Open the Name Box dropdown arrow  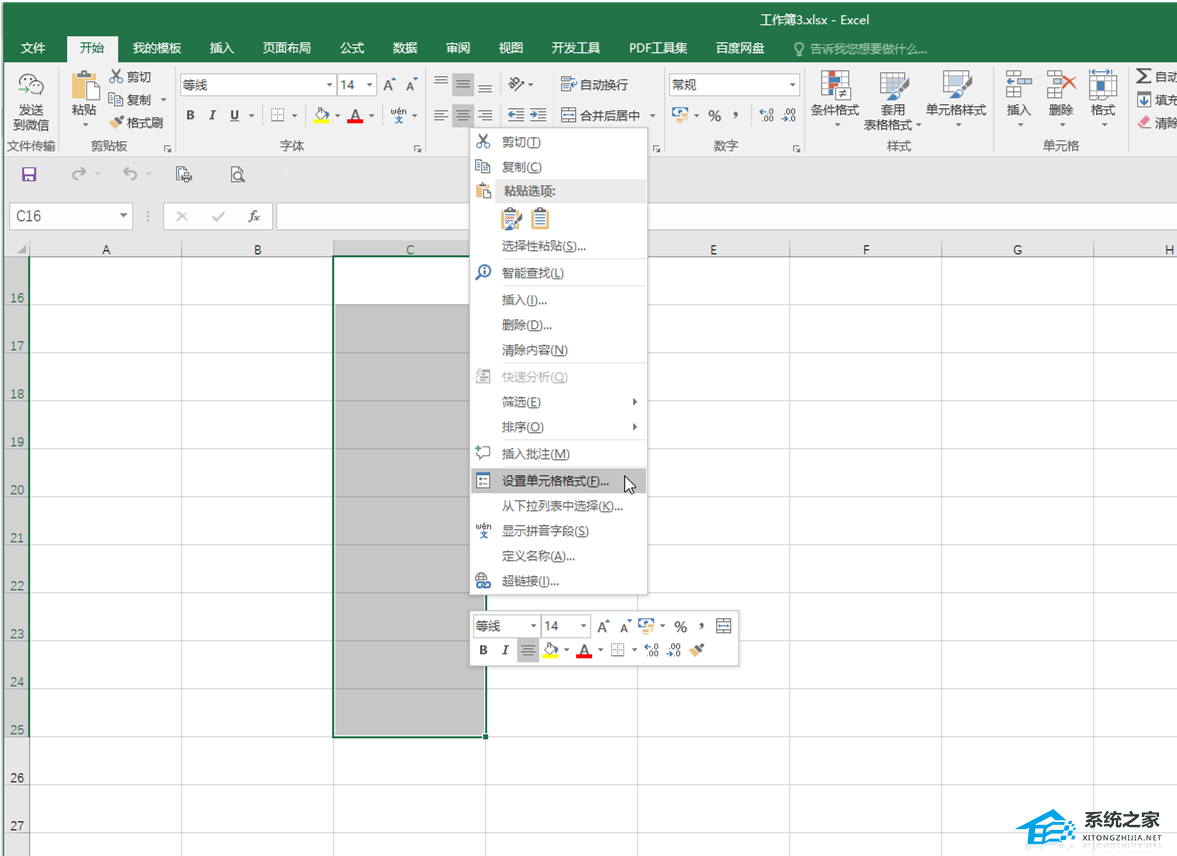124,216
